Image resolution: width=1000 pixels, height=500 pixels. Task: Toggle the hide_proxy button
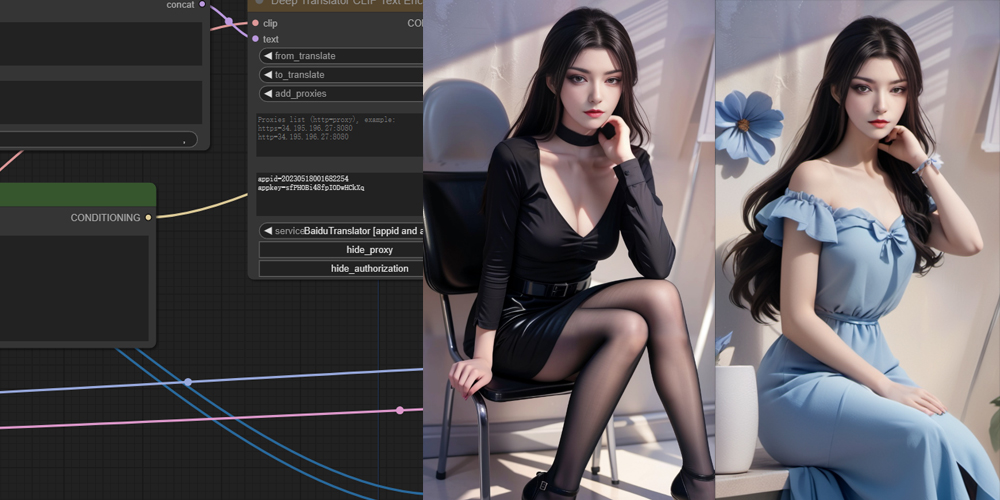341,249
